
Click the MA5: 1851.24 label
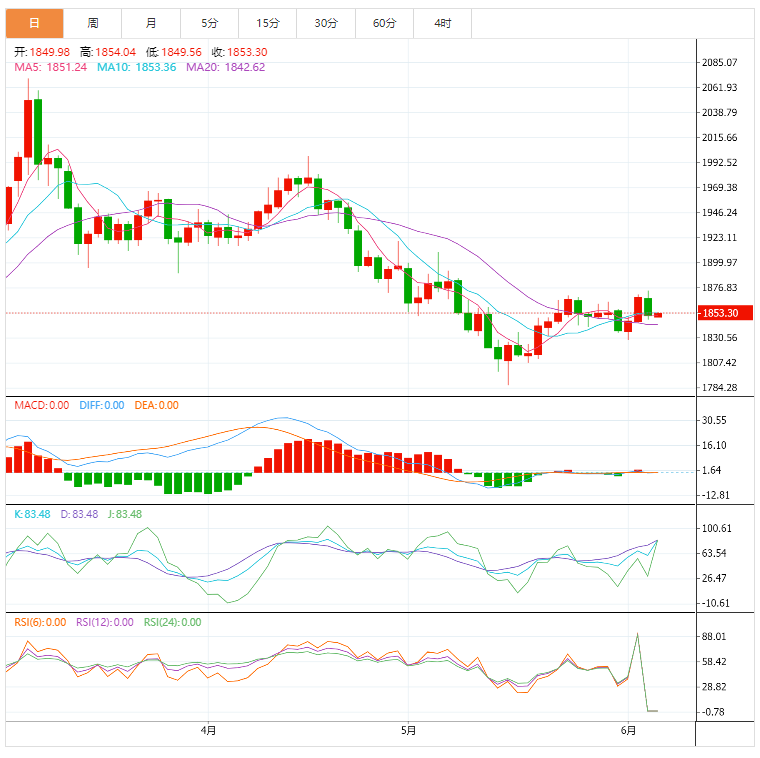(x=50, y=67)
